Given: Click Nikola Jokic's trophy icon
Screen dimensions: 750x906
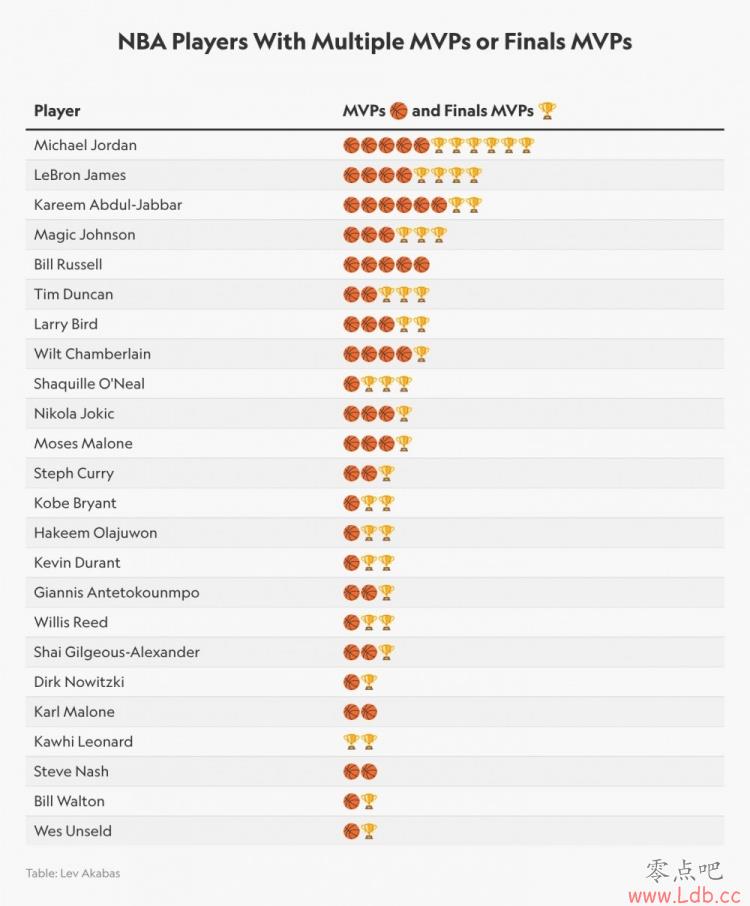Looking at the screenshot, I should click(x=404, y=414).
